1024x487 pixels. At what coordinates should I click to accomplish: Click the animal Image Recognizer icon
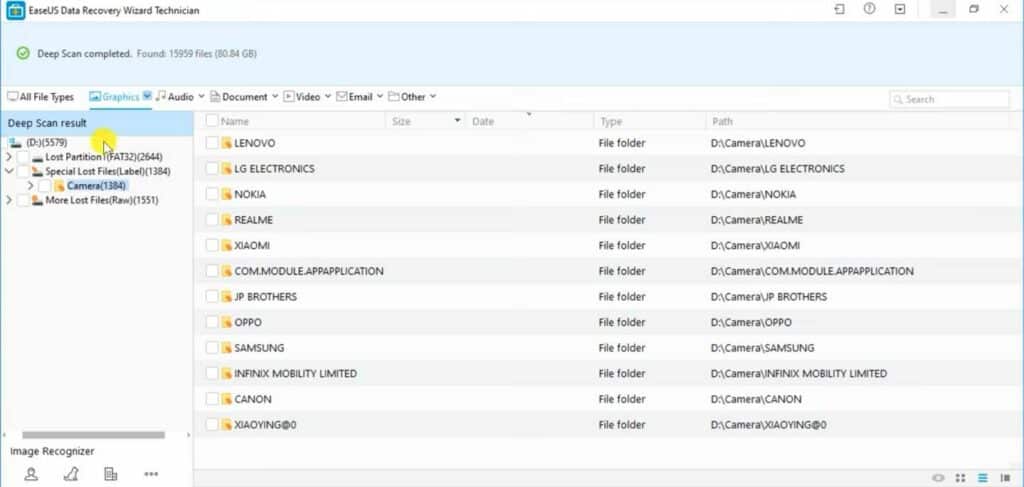(71, 474)
